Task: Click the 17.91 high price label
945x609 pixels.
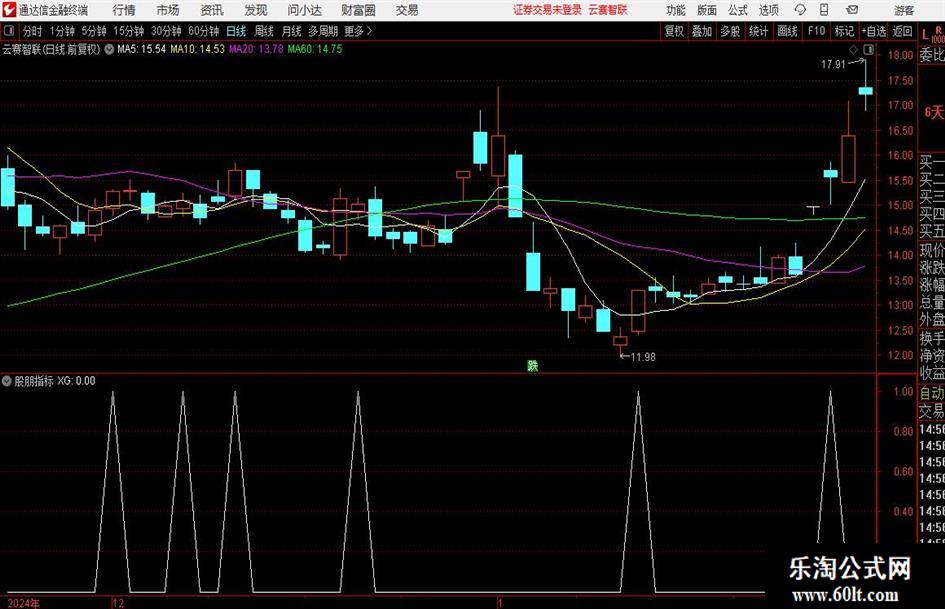Action: [x=834, y=64]
